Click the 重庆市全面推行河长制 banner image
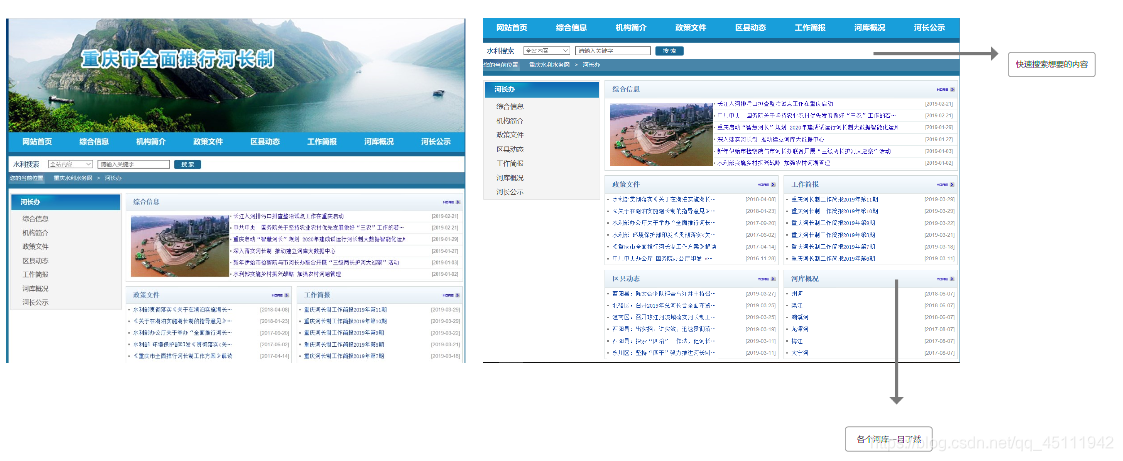Image resolution: width=1123 pixels, height=461 pixels. [236, 75]
